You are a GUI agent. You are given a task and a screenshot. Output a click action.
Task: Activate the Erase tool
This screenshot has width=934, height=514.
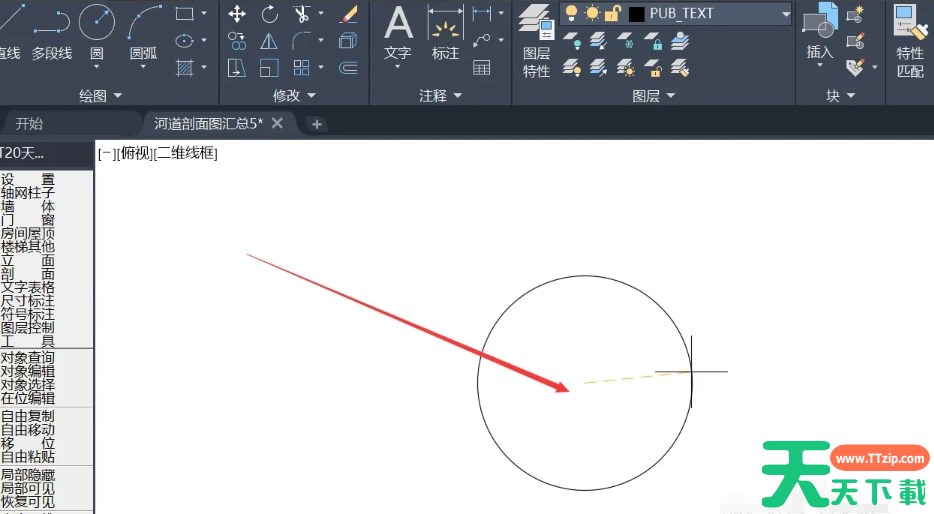[348, 14]
